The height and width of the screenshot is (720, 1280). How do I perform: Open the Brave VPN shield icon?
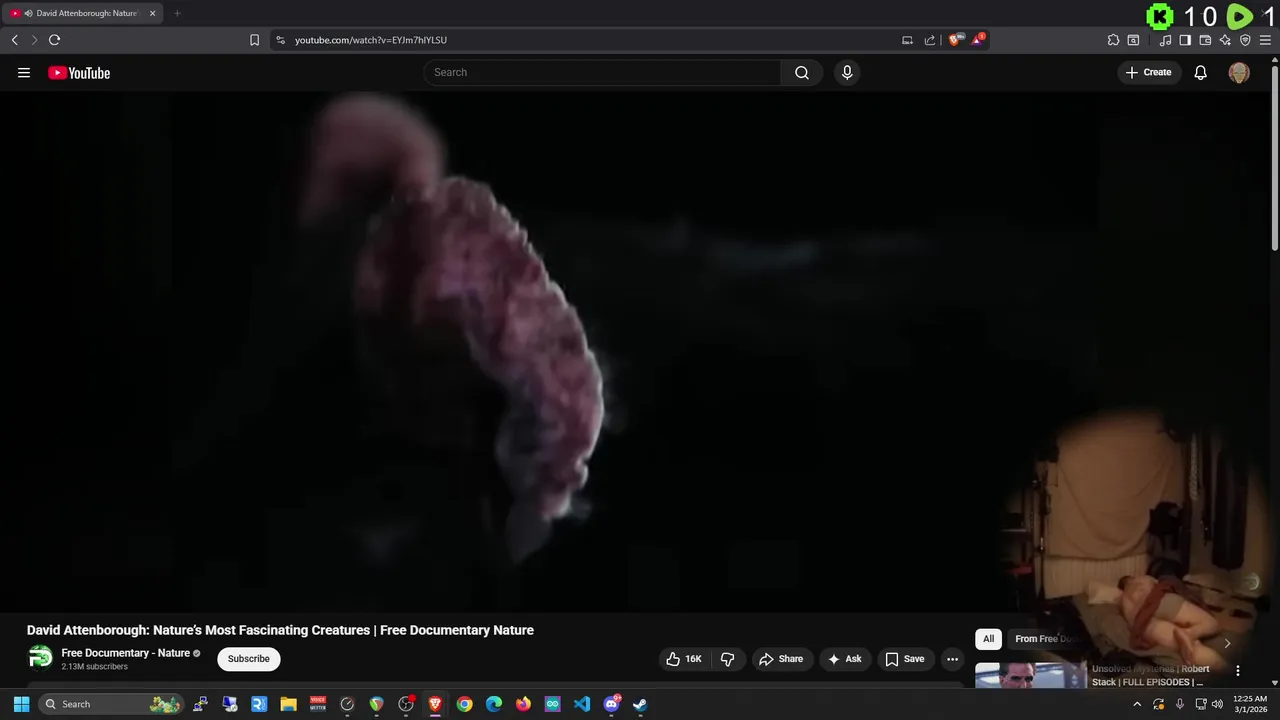pos(1245,40)
